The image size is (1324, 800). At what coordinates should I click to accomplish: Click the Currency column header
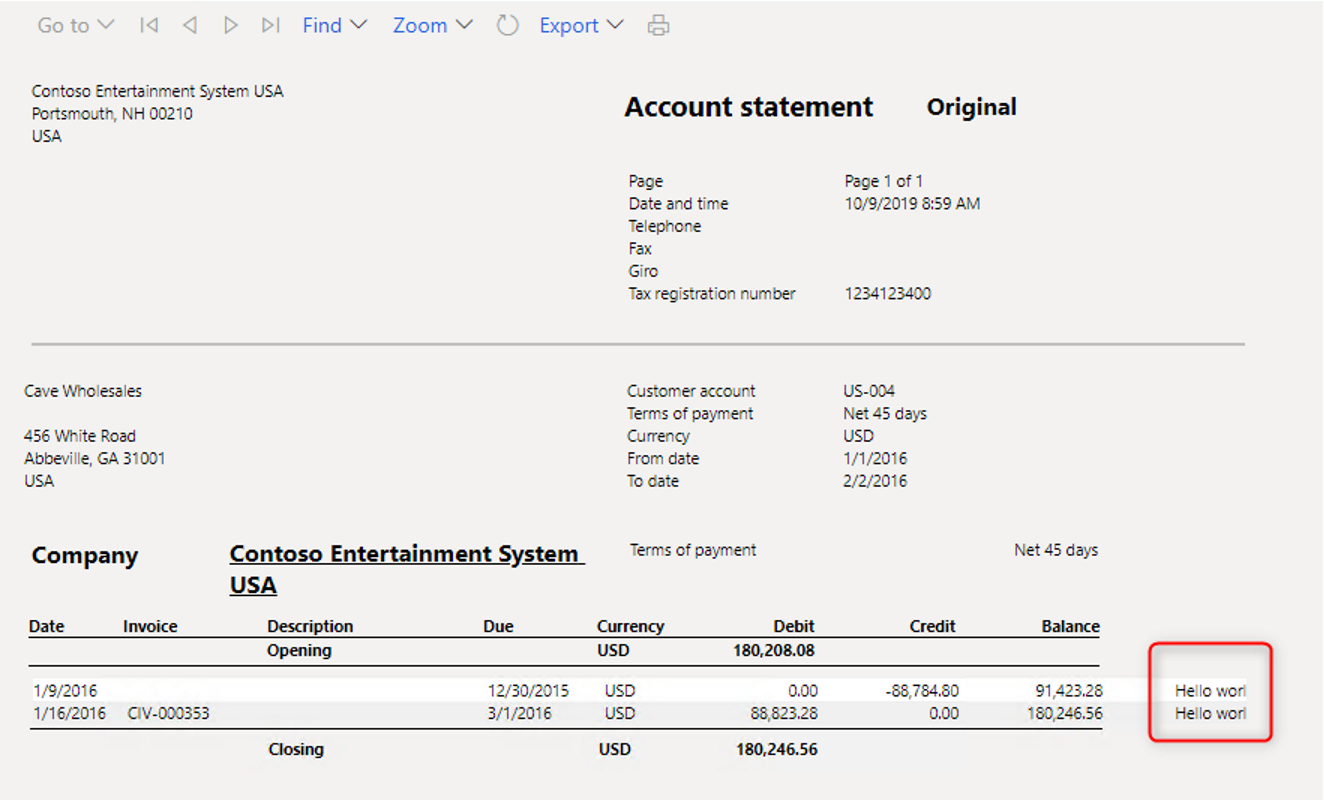630,626
